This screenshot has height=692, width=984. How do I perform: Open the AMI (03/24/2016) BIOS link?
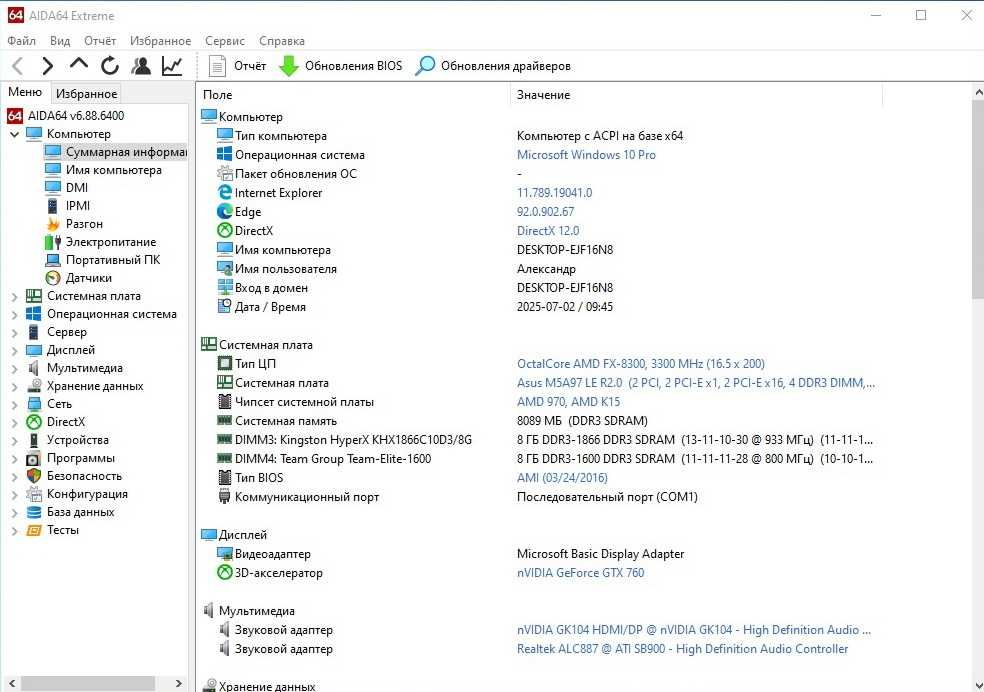[x=562, y=478]
